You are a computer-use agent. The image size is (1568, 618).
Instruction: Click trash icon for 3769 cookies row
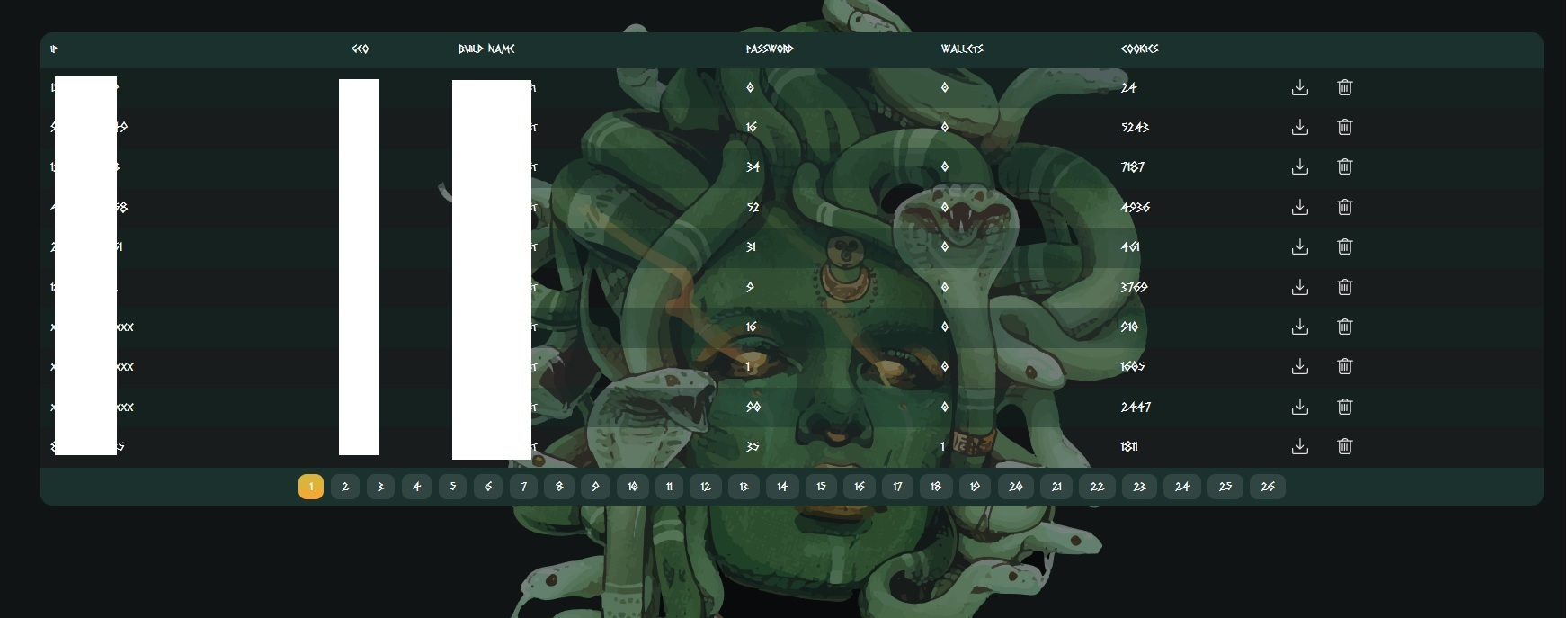click(x=1344, y=287)
